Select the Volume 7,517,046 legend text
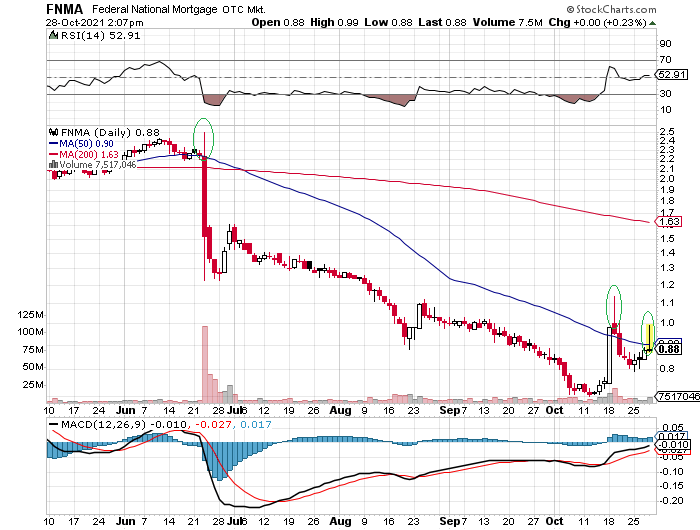 point(98,165)
